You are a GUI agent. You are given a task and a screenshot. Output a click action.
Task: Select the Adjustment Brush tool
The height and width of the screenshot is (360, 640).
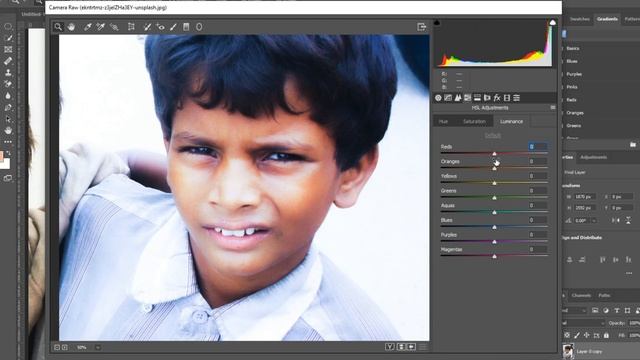173,27
